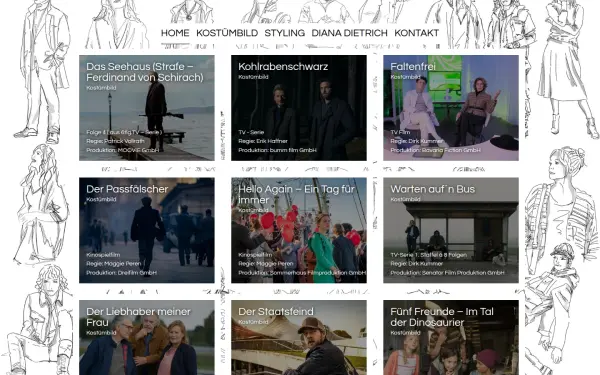Open the Der Liebhaber meiner Frau card
This screenshot has height=375, width=600.
click(x=147, y=338)
